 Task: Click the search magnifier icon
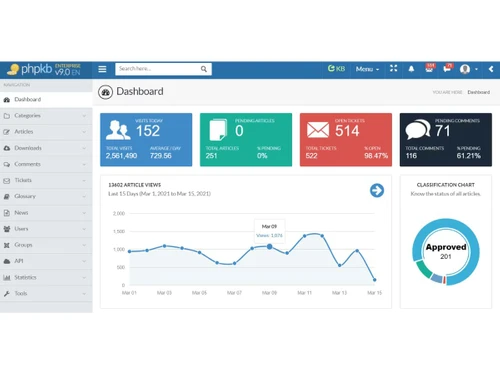click(x=204, y=69)
